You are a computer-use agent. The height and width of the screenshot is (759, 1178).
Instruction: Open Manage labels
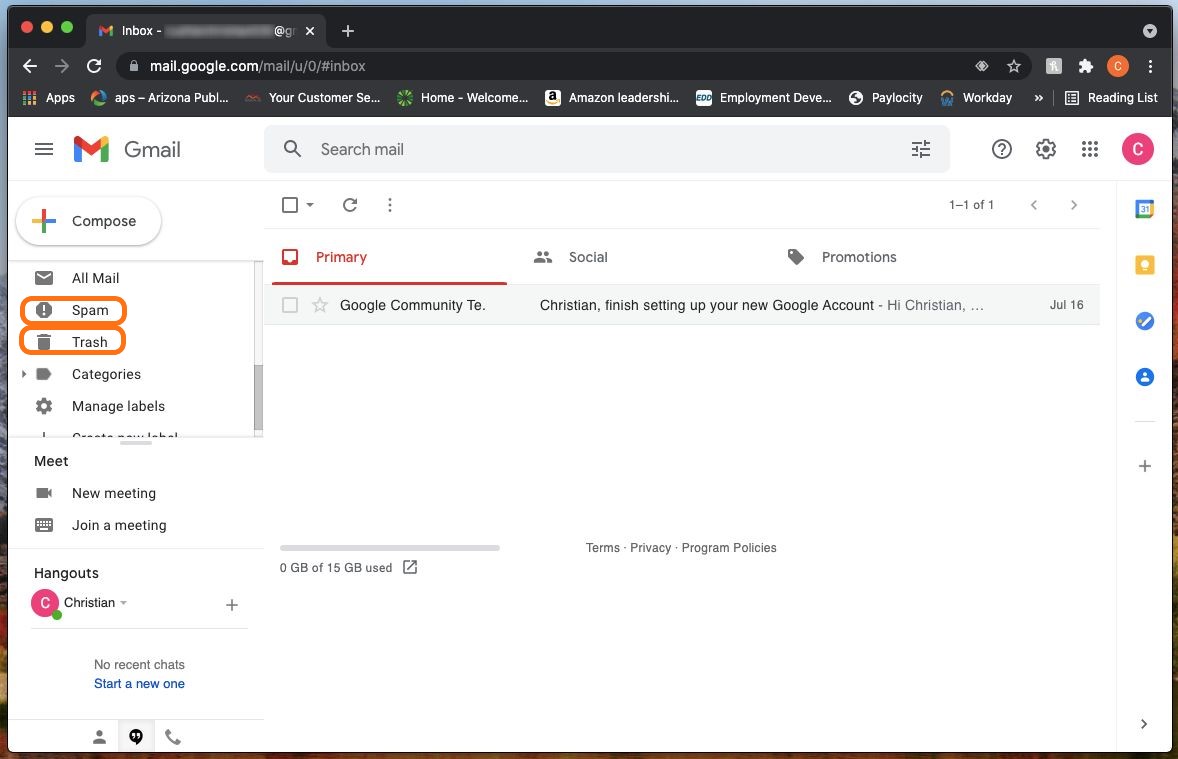pyautogui.click(x=118, y=406)
